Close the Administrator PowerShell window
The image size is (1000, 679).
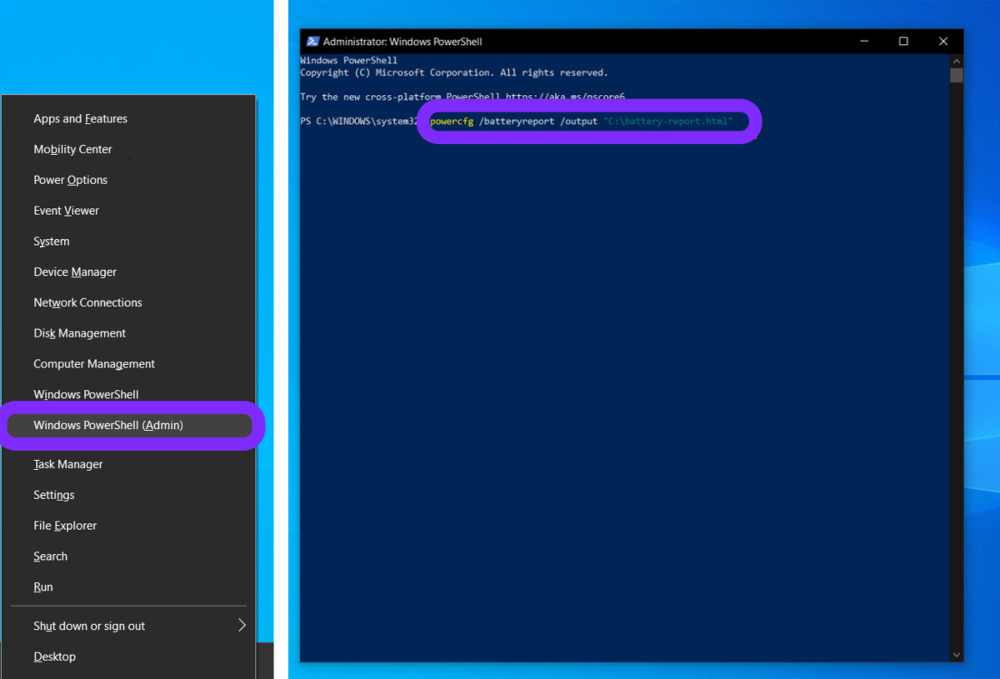(x=943, y=41)
